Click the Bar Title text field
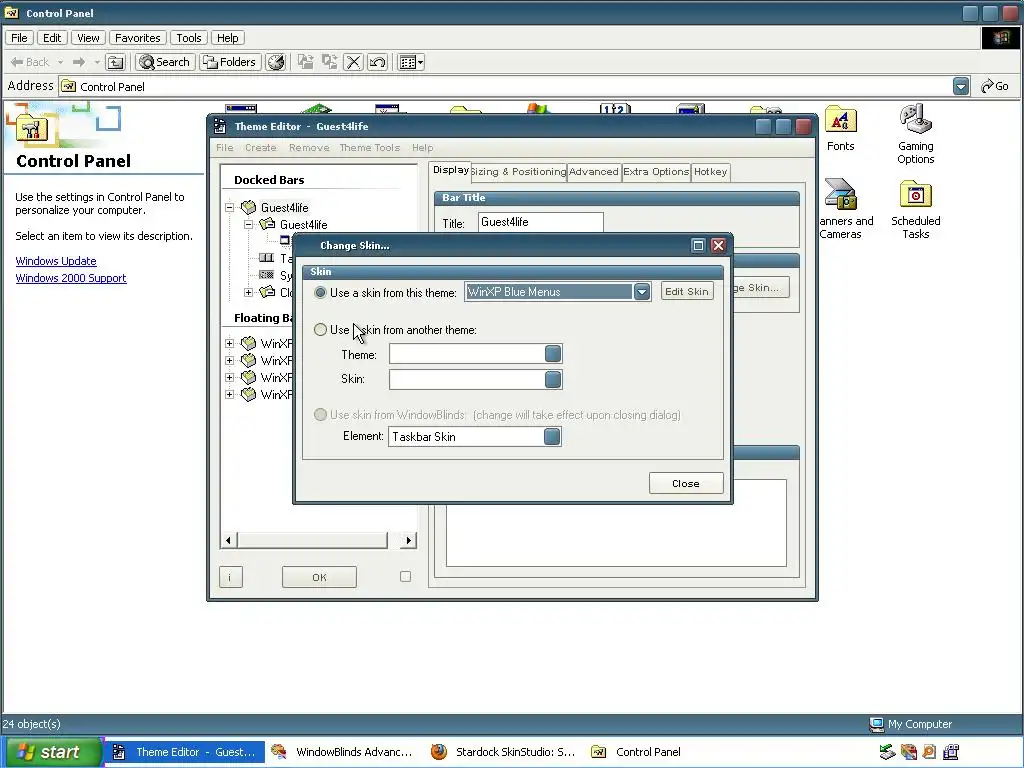 540,222
